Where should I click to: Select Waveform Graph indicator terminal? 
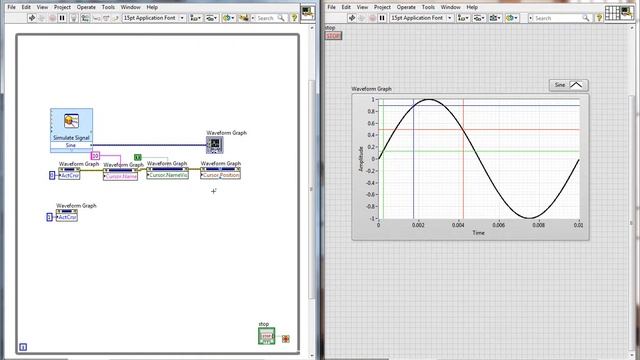[x=215, y=144]
